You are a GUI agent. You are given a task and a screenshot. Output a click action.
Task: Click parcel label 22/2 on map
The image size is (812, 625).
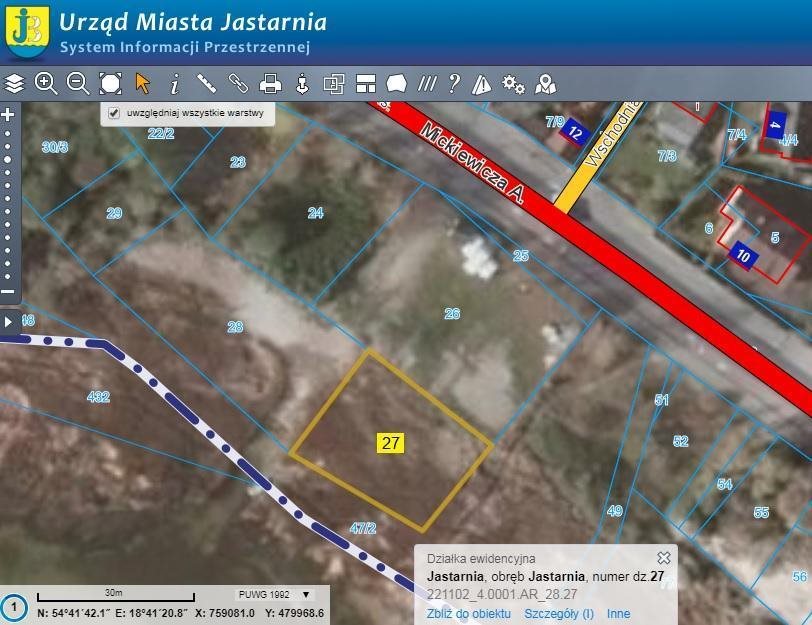click(x=161, y=134)
